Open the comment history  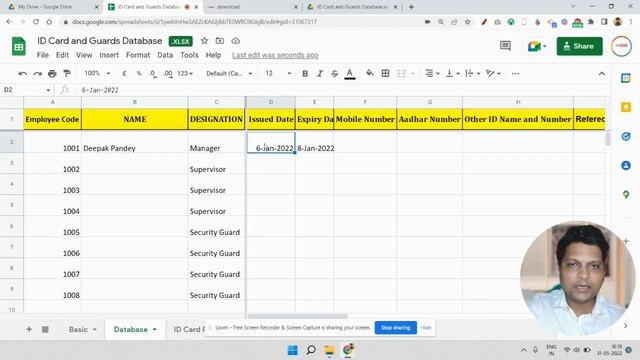click(x=505, y=46)
